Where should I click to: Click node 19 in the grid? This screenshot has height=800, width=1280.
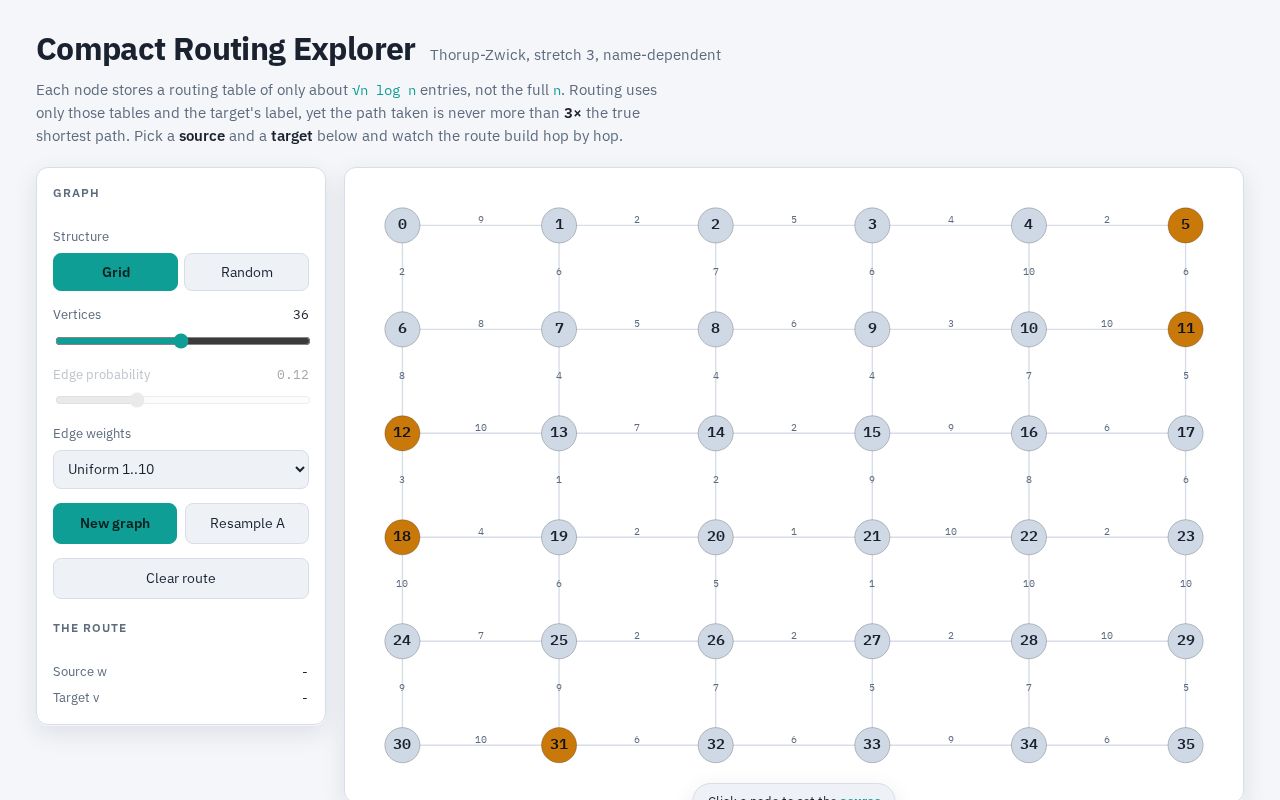[559, 537]
